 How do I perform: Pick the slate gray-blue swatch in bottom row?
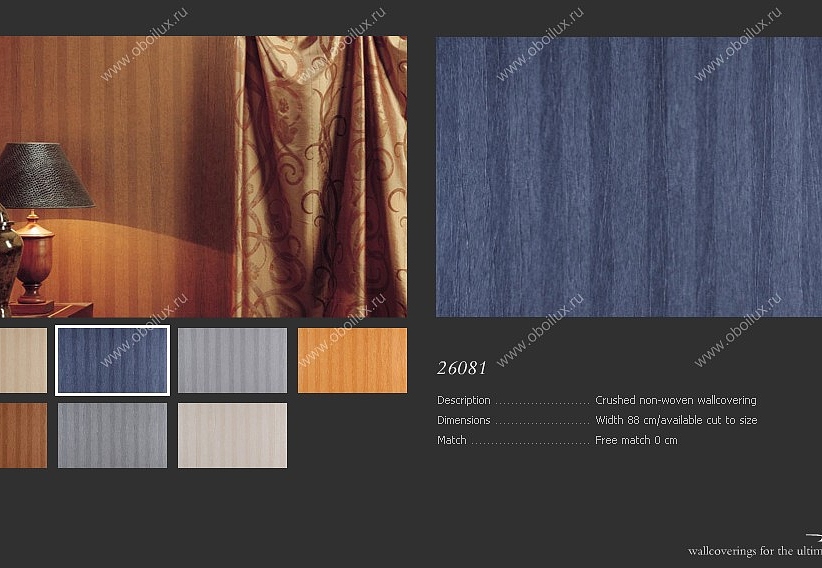click(x=112, y=435)
